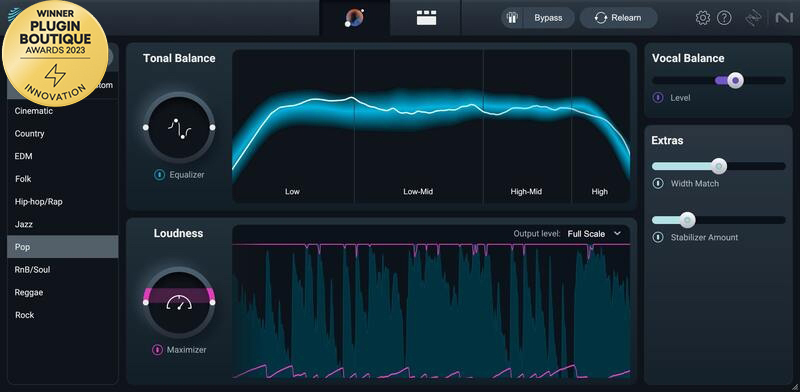Click the Equalizer module icon in dial
Image resolution: width=800 pixels, height=392 pixels.
point(179,129)
